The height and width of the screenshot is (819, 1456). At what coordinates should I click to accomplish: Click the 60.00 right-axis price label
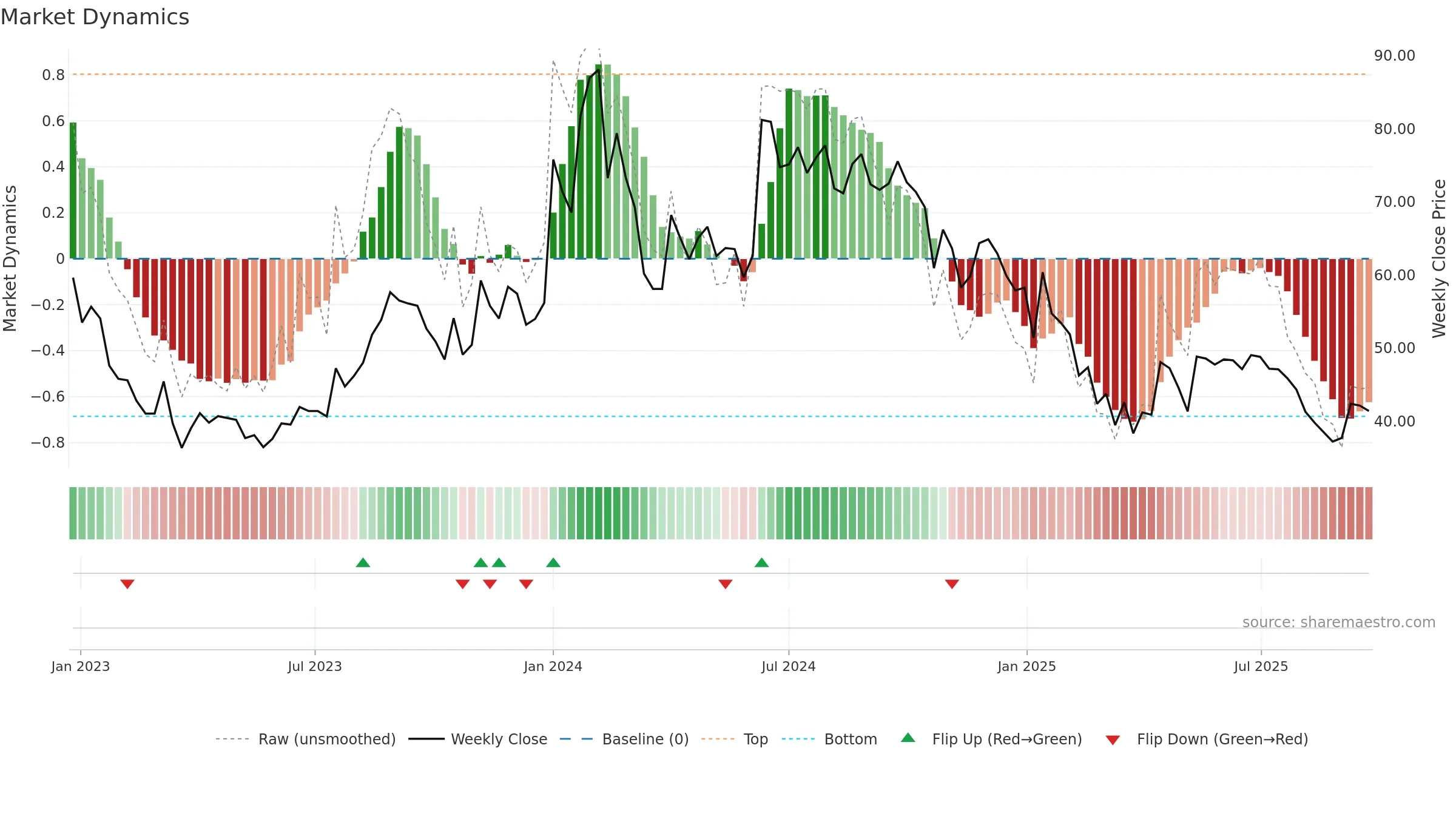(x=1395, y=275)
